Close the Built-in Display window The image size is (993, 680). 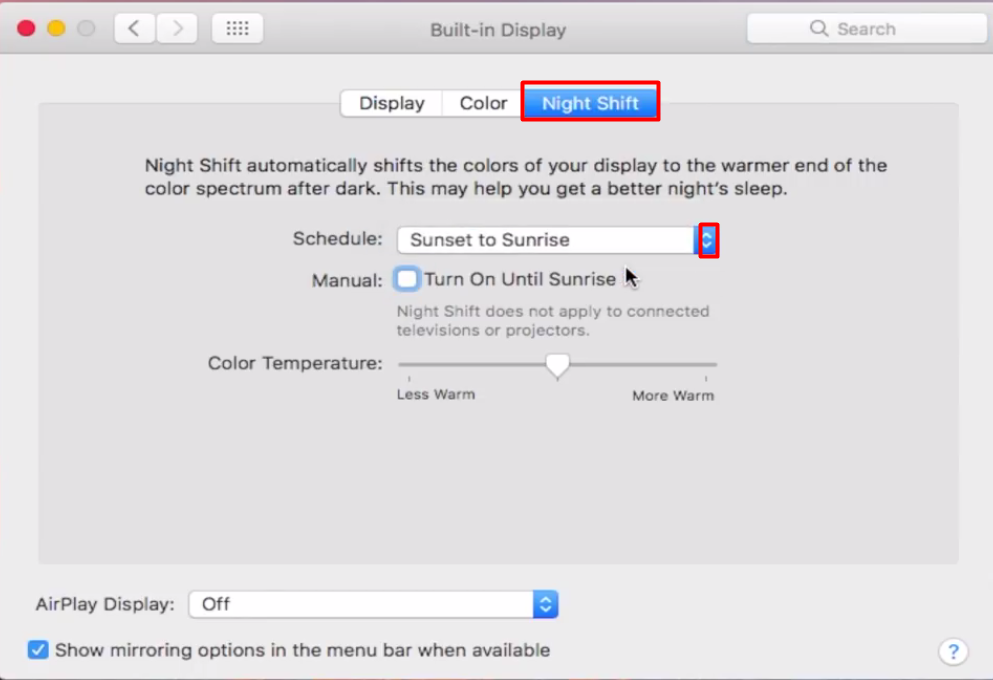(26, 28)
